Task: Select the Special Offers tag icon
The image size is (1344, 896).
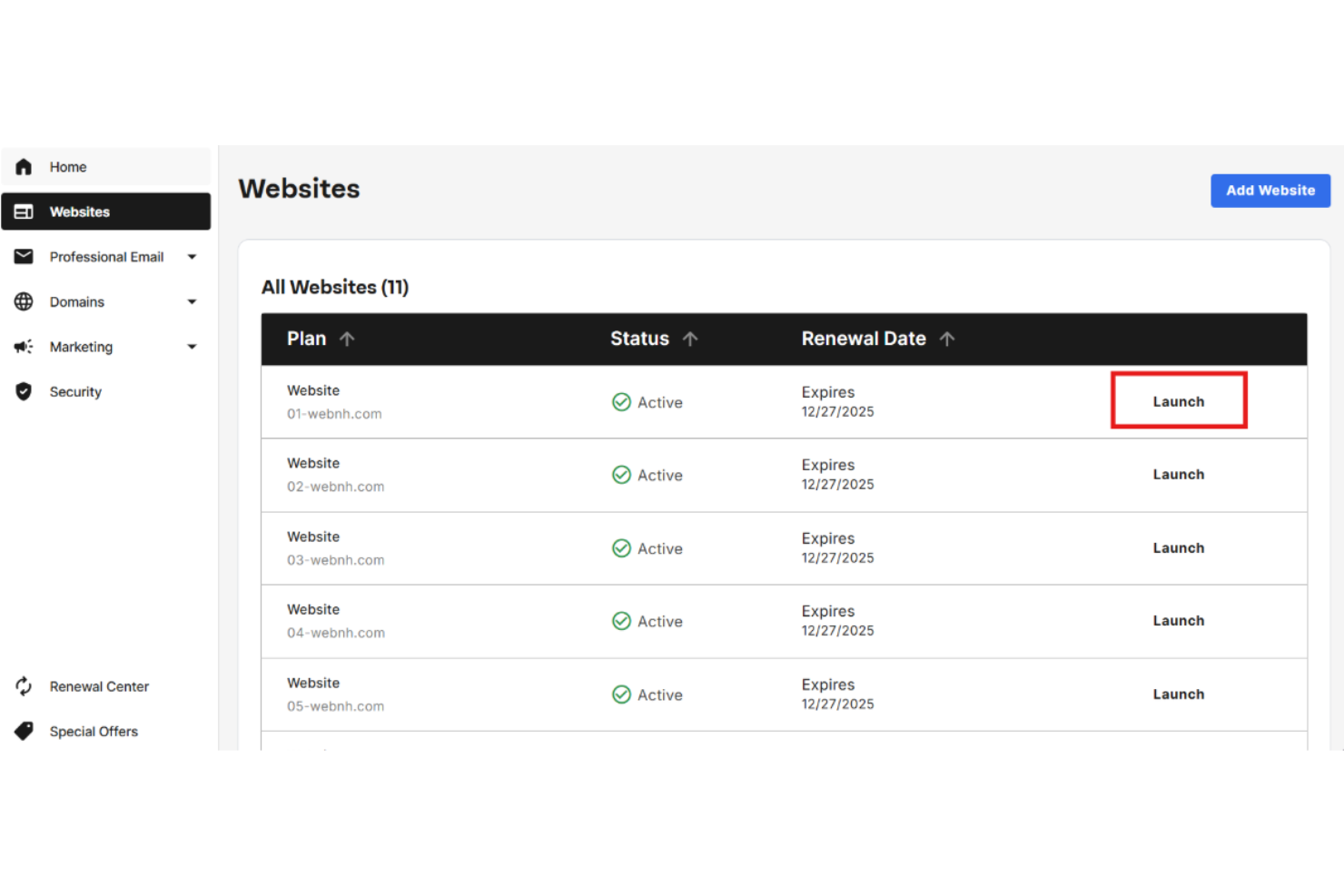Action: pyautogui.click(x=24, y=731)
